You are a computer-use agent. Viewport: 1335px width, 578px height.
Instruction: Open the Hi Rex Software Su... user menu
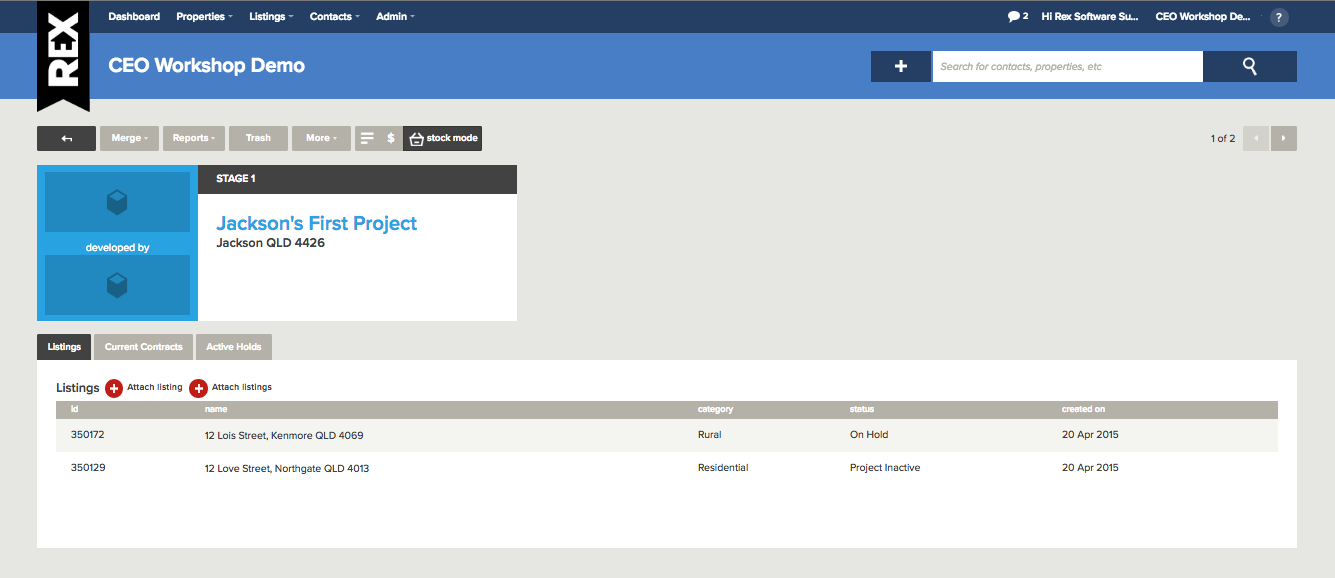click(x=1090, y=16)
